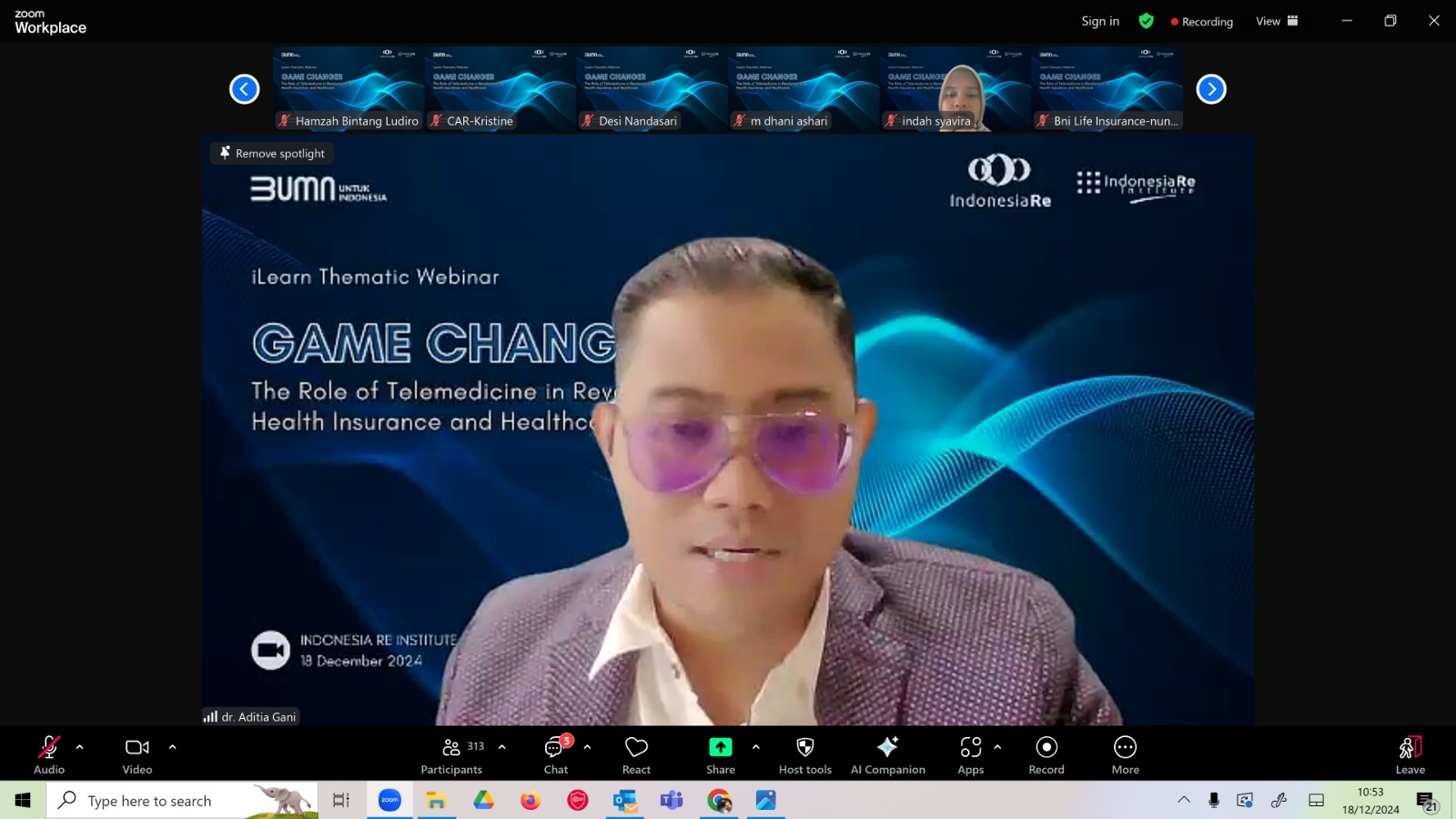
Task: Select indah syavira's video thumbnail
Action: [x=955, y=89]
